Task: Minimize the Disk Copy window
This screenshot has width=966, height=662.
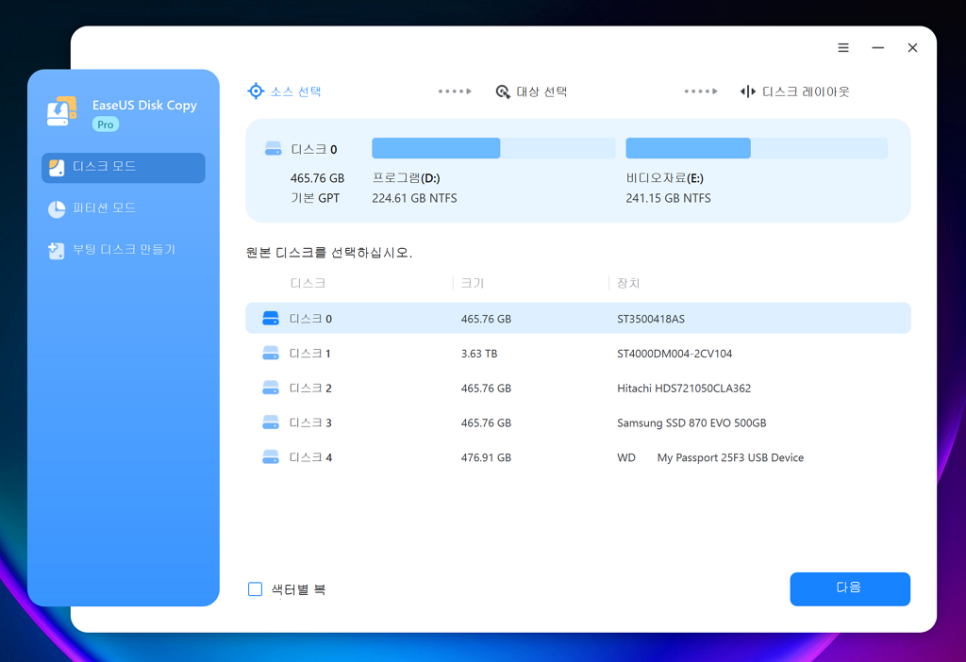Action: point(878,47)
